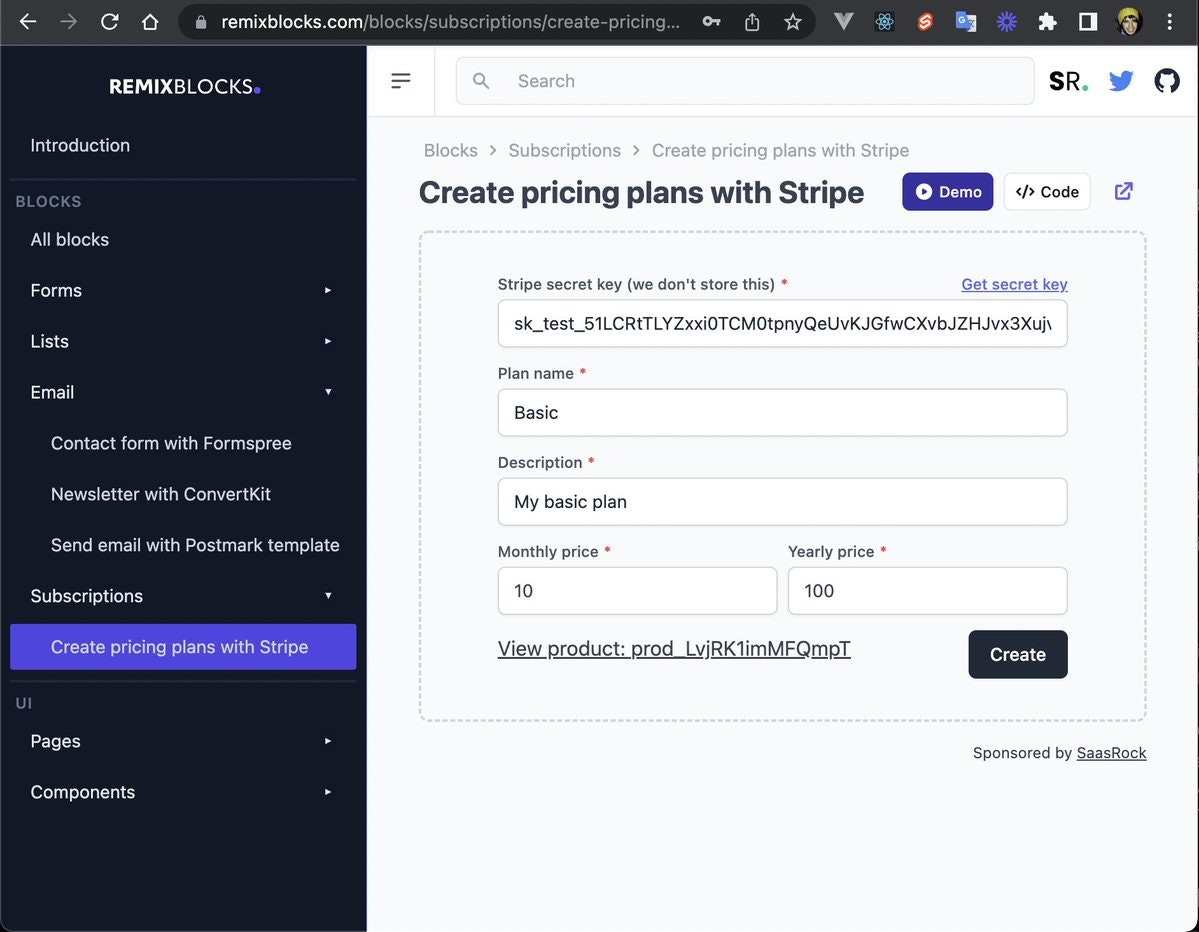Click the Yearly price field
This screenshot has height=932, width=1199.
click(x=928, y=591)
